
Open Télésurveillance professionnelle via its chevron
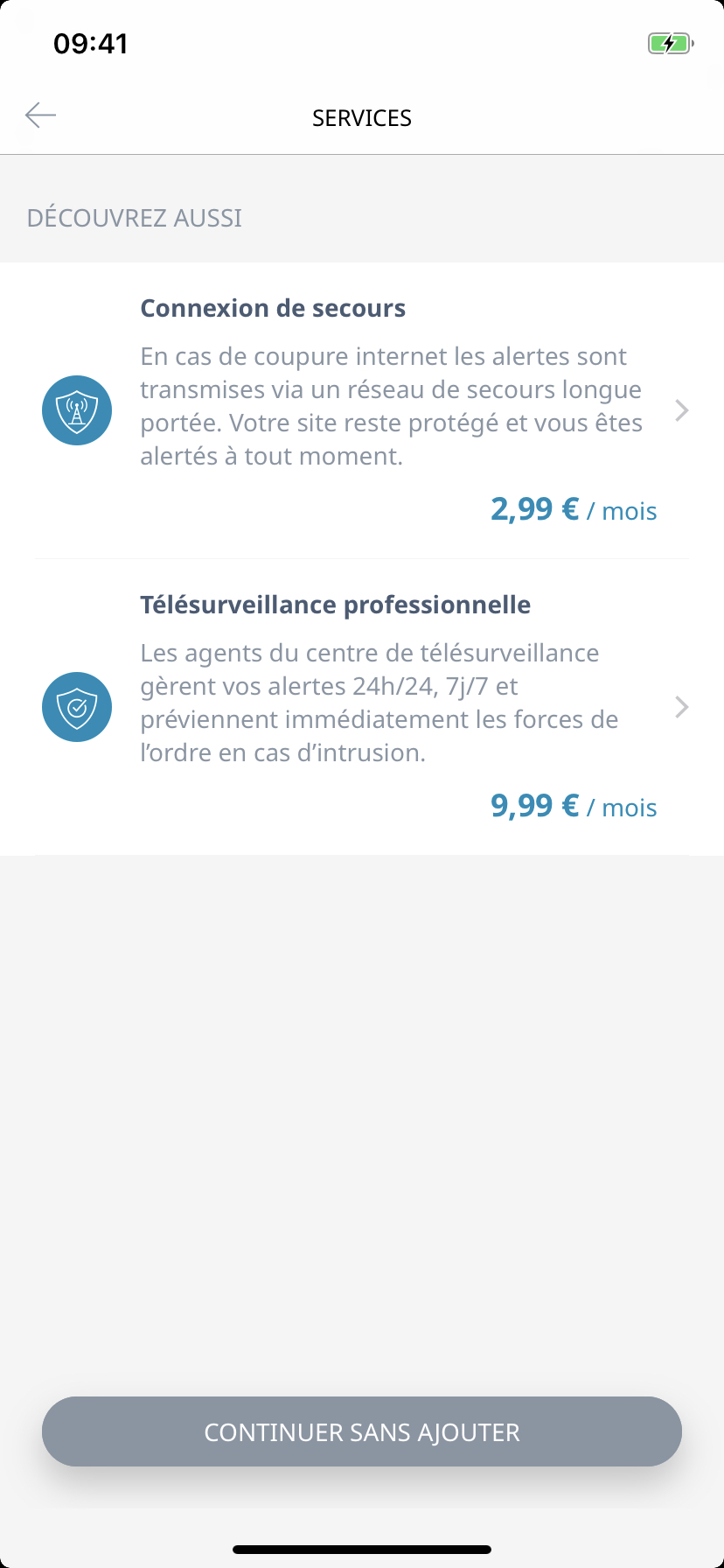click(682, 707)
